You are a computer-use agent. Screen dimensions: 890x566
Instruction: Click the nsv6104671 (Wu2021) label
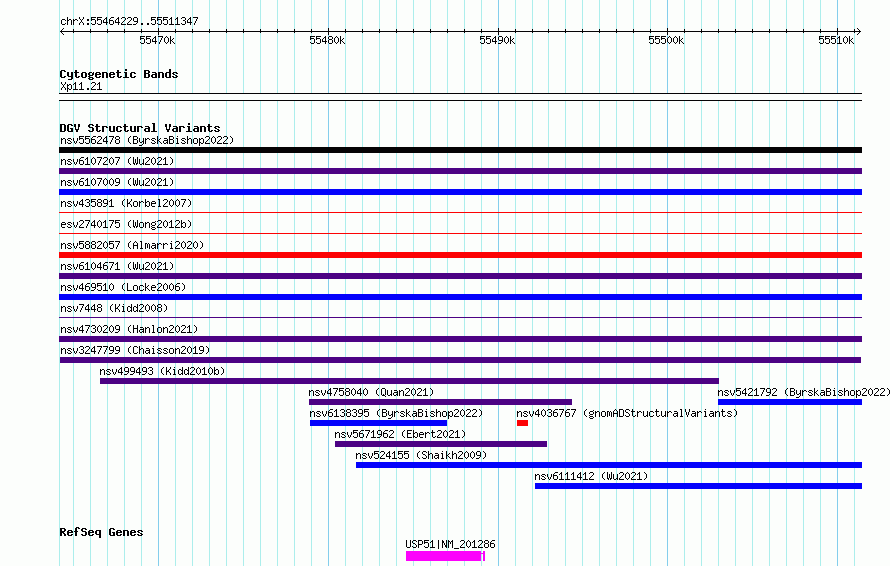117,266
